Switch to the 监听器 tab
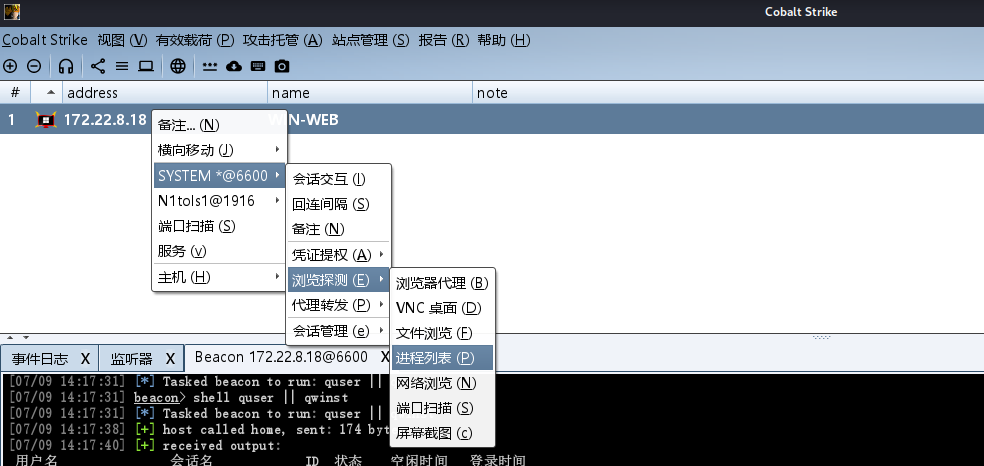The width and height of the screenshot is (984, 466). [131, 358]
